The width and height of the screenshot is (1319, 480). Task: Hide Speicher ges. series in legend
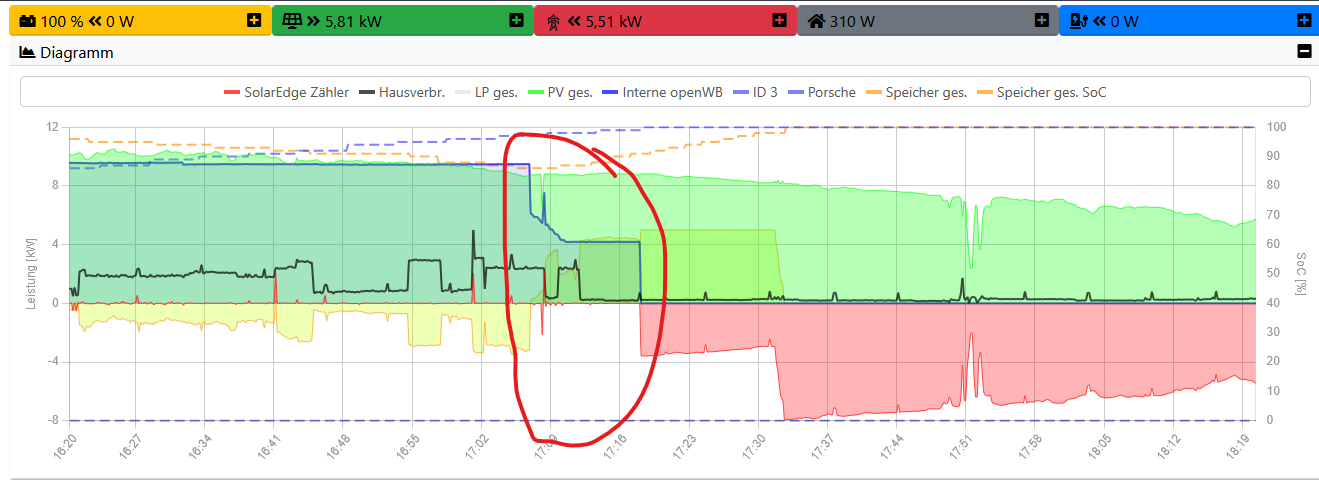[x=916, y=92]
